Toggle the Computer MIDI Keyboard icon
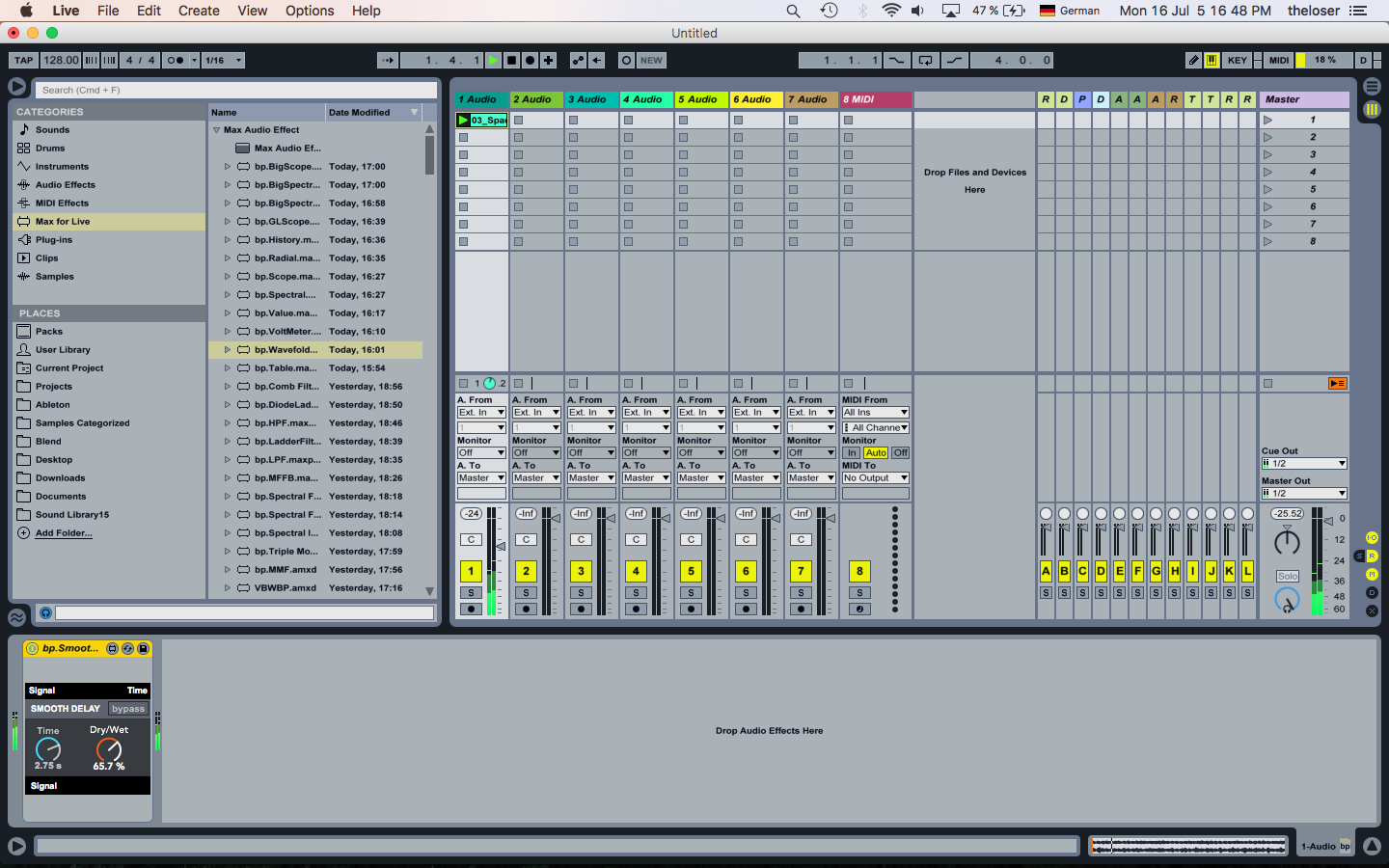Viewport: 1389px width, 868px height. [1212, 60]
